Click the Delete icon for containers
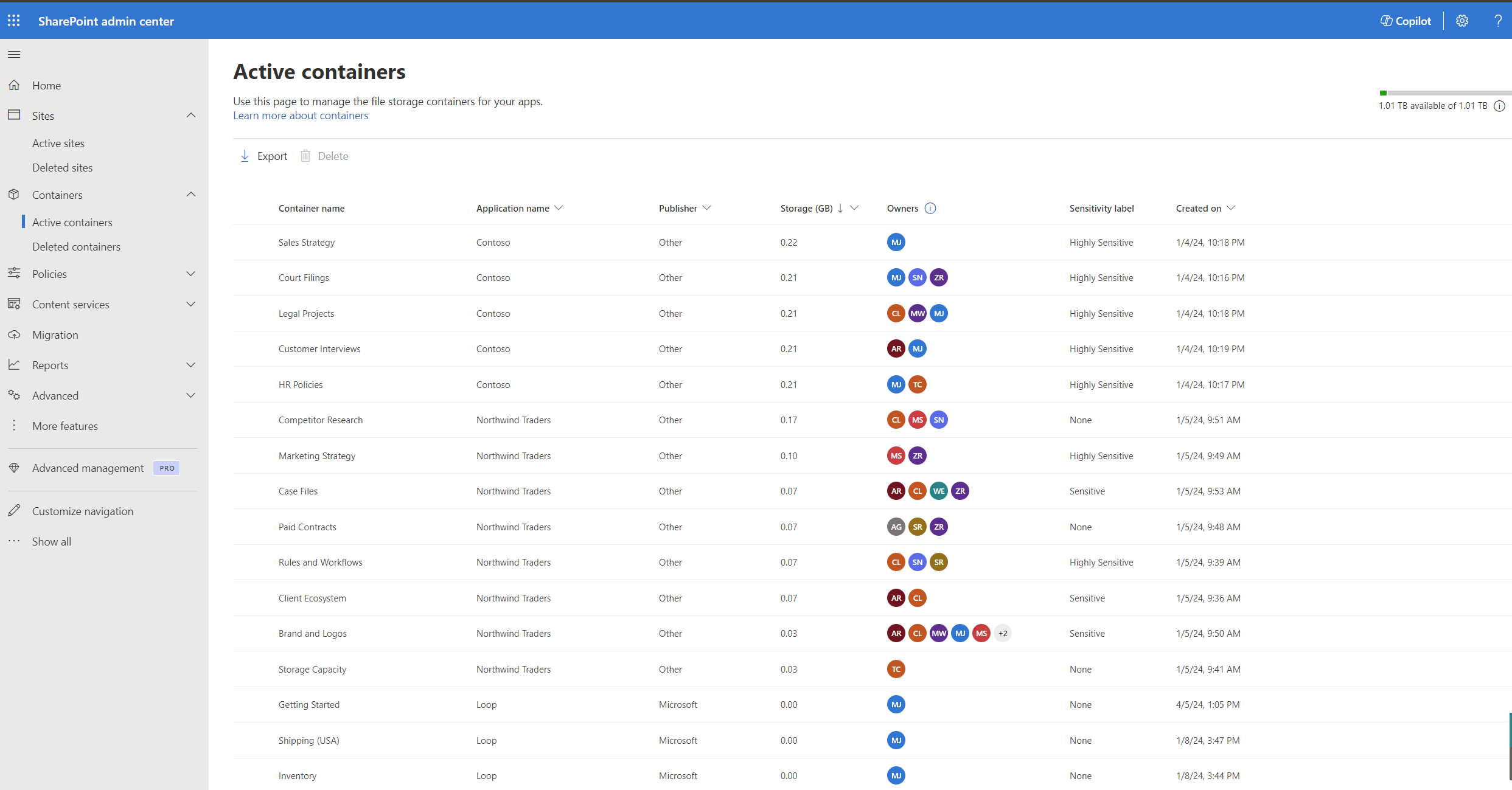Image resolution: width=1512 pixels, height=790 pixels. tap(306, 155)
